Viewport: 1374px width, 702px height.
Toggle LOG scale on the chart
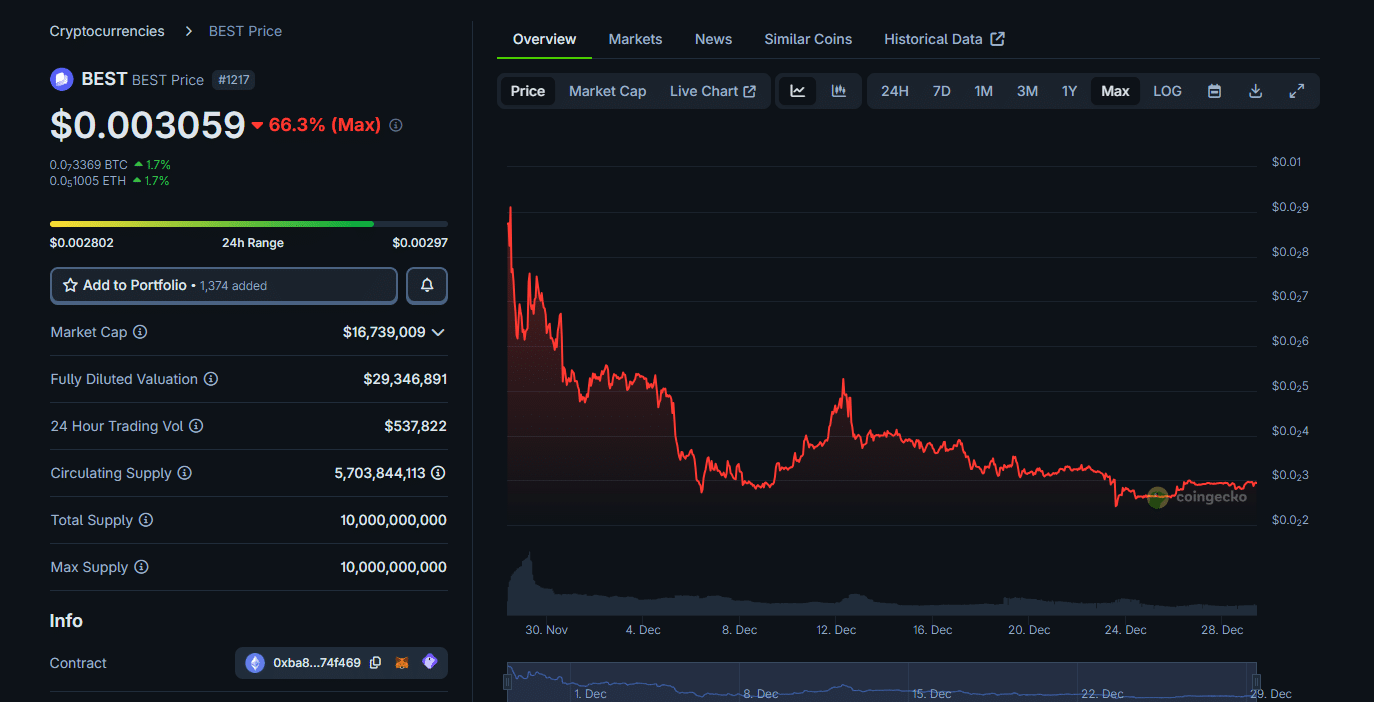click(x=1167, y=90)
